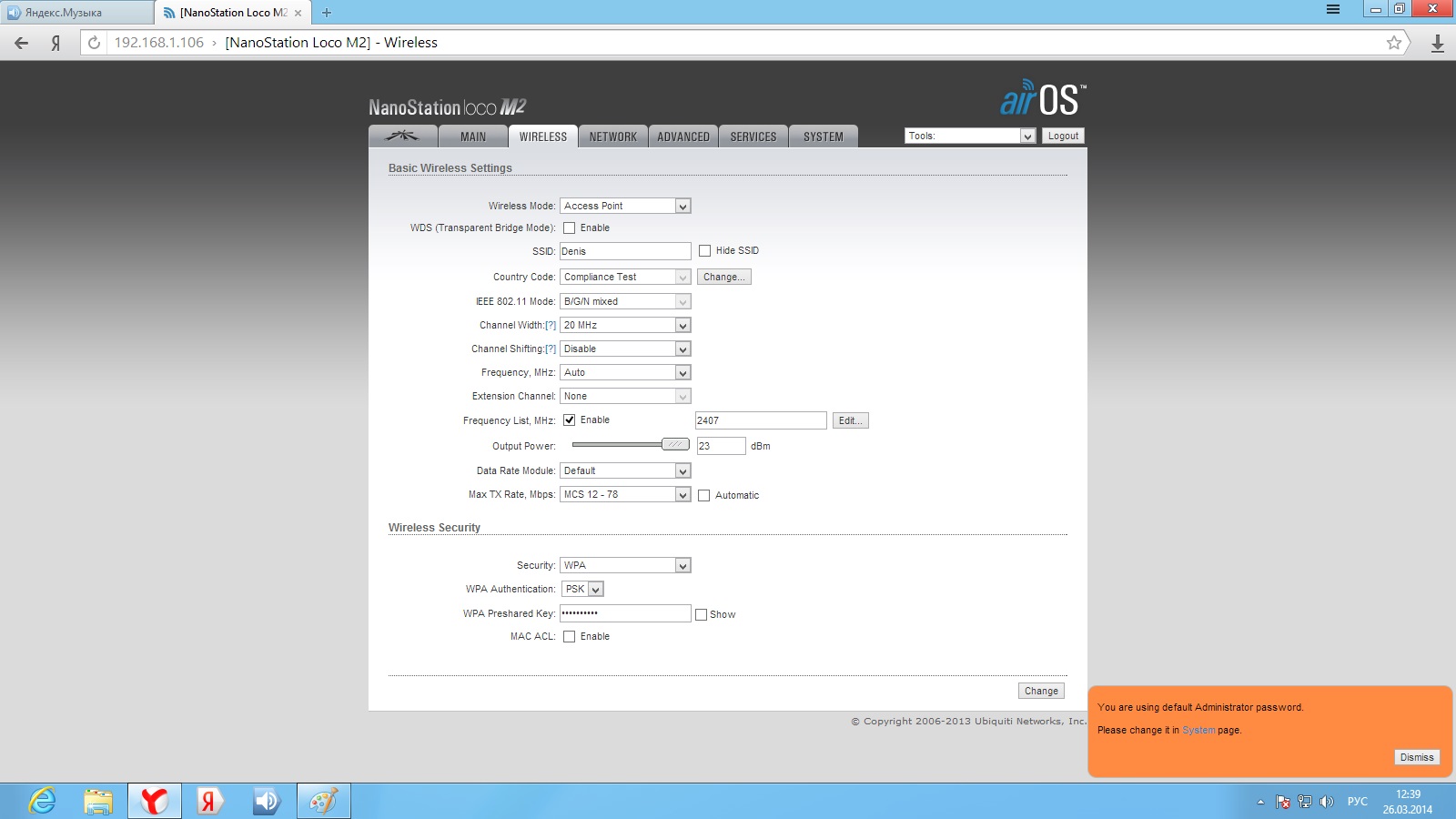Switch to the SERVICES tab
The height and width of the screenshot is (819, 1456).
pyautogui.click(x=753, y=136)
